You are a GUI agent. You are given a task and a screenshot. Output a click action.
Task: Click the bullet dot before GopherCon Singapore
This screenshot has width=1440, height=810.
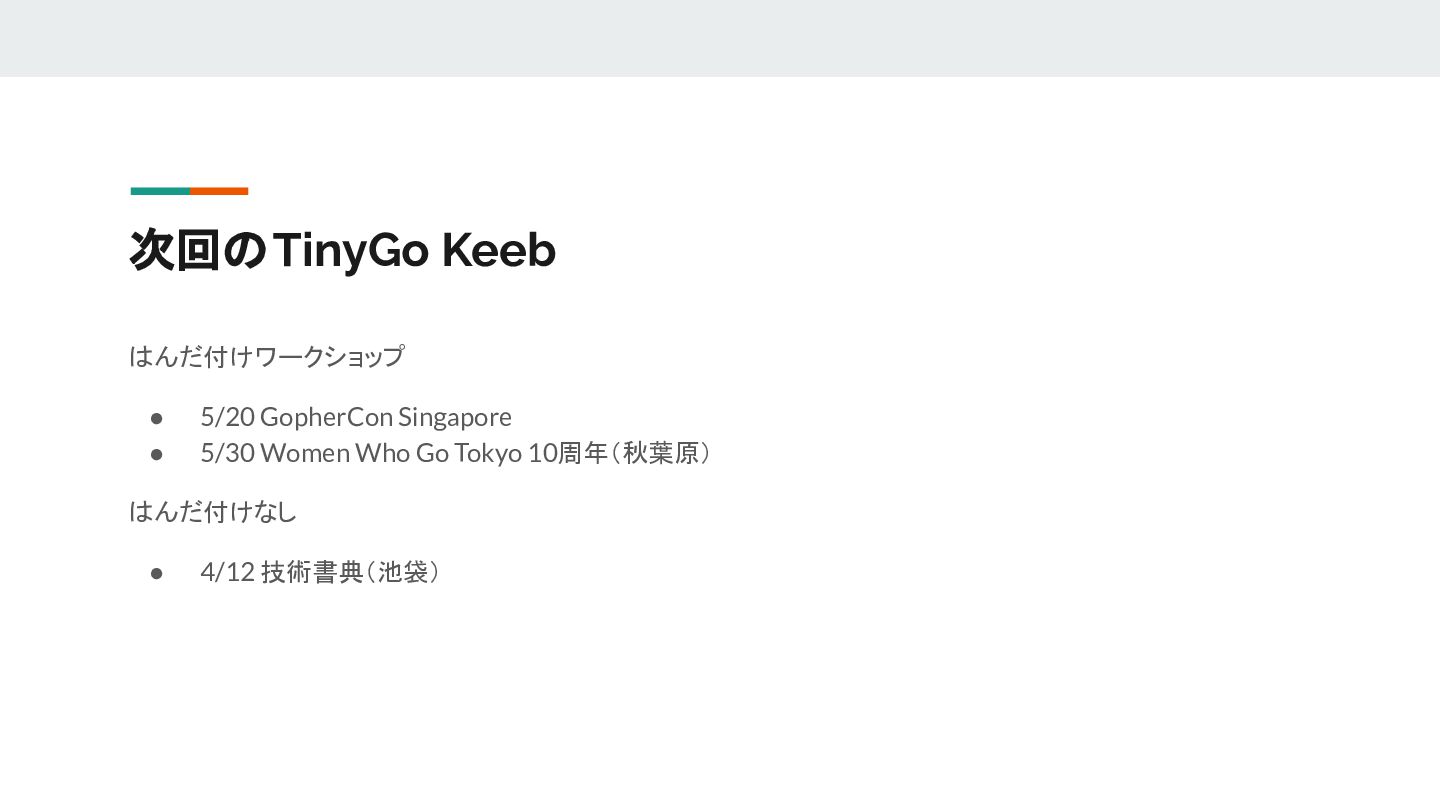click(157, 417)
